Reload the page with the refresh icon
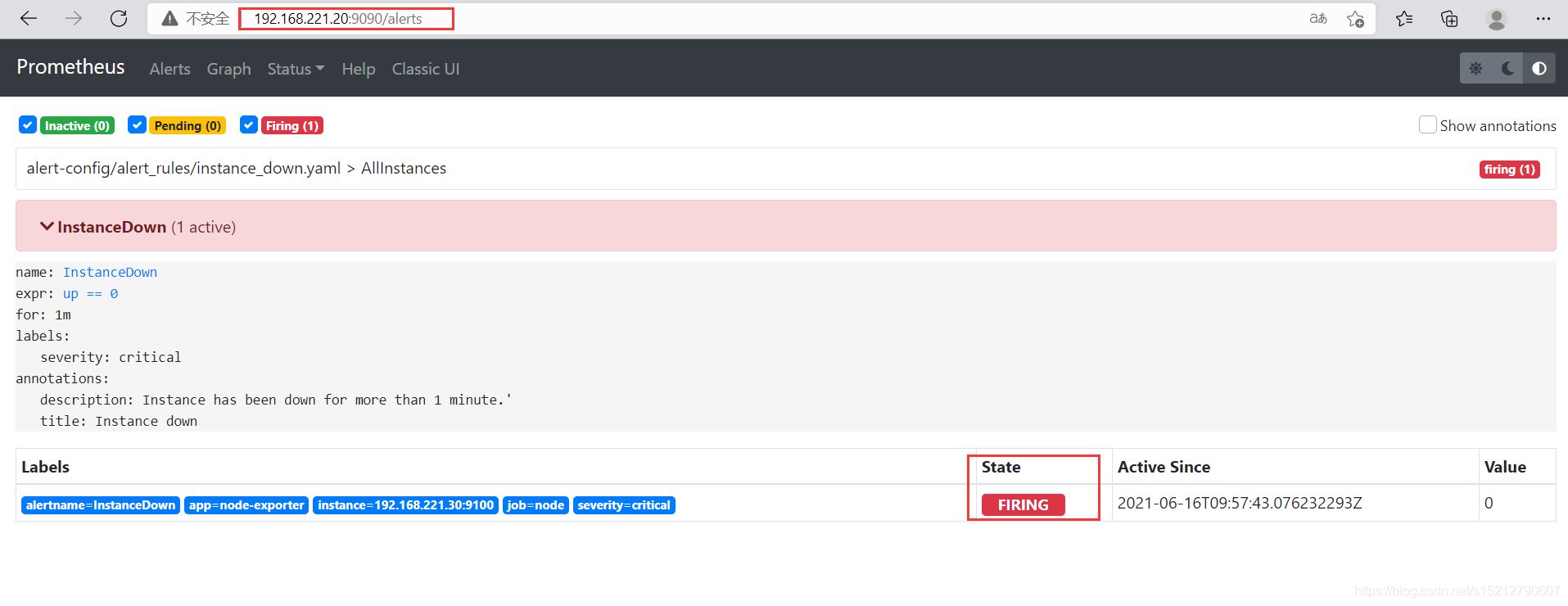1568x606 pixels. pyautogui.click(x=119, y=18)
